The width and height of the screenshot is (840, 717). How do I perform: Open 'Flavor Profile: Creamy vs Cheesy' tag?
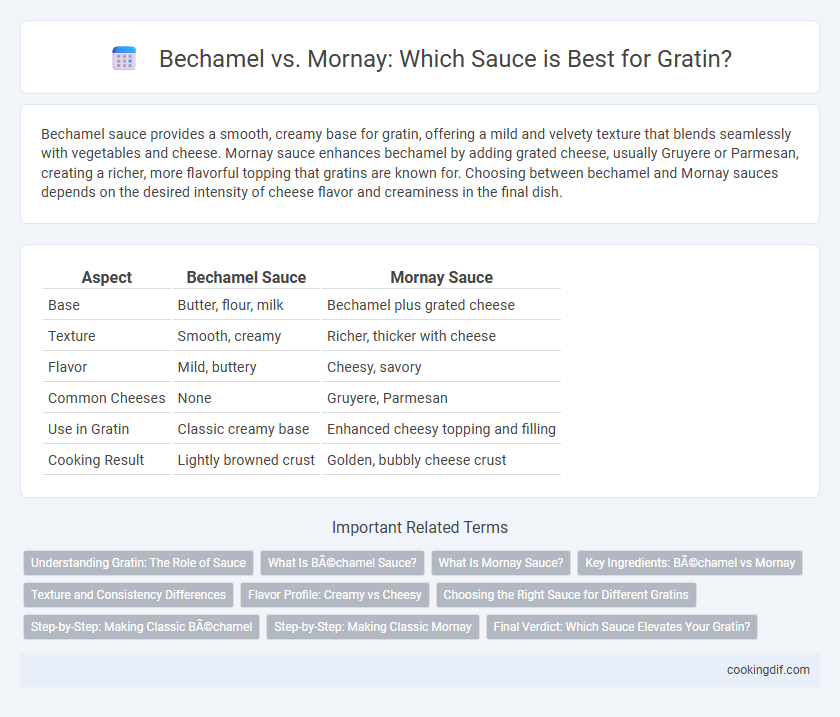[x=335, y=595]
